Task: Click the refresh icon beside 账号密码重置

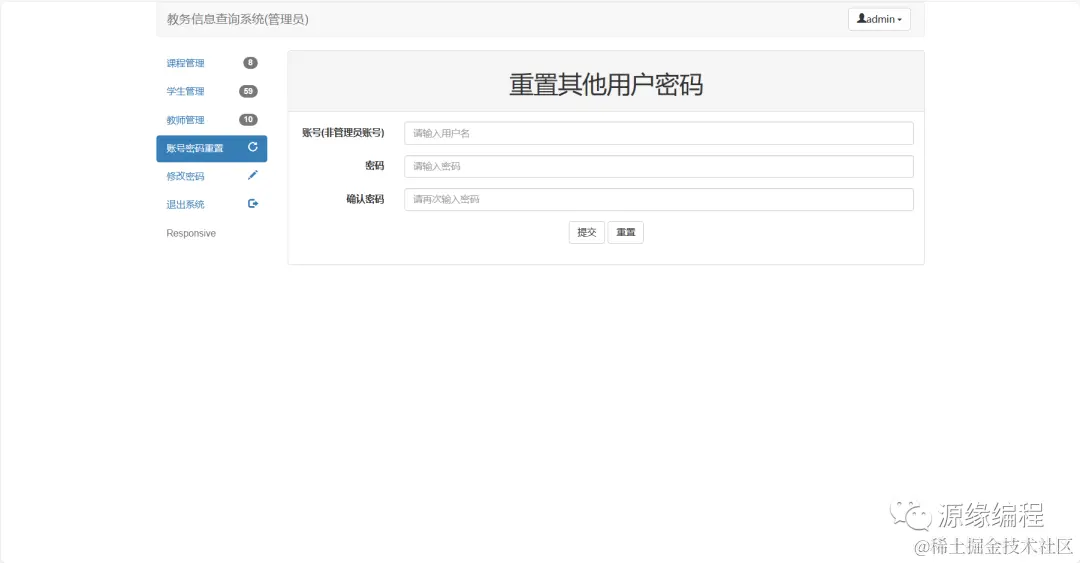Action: coord(253,147)
